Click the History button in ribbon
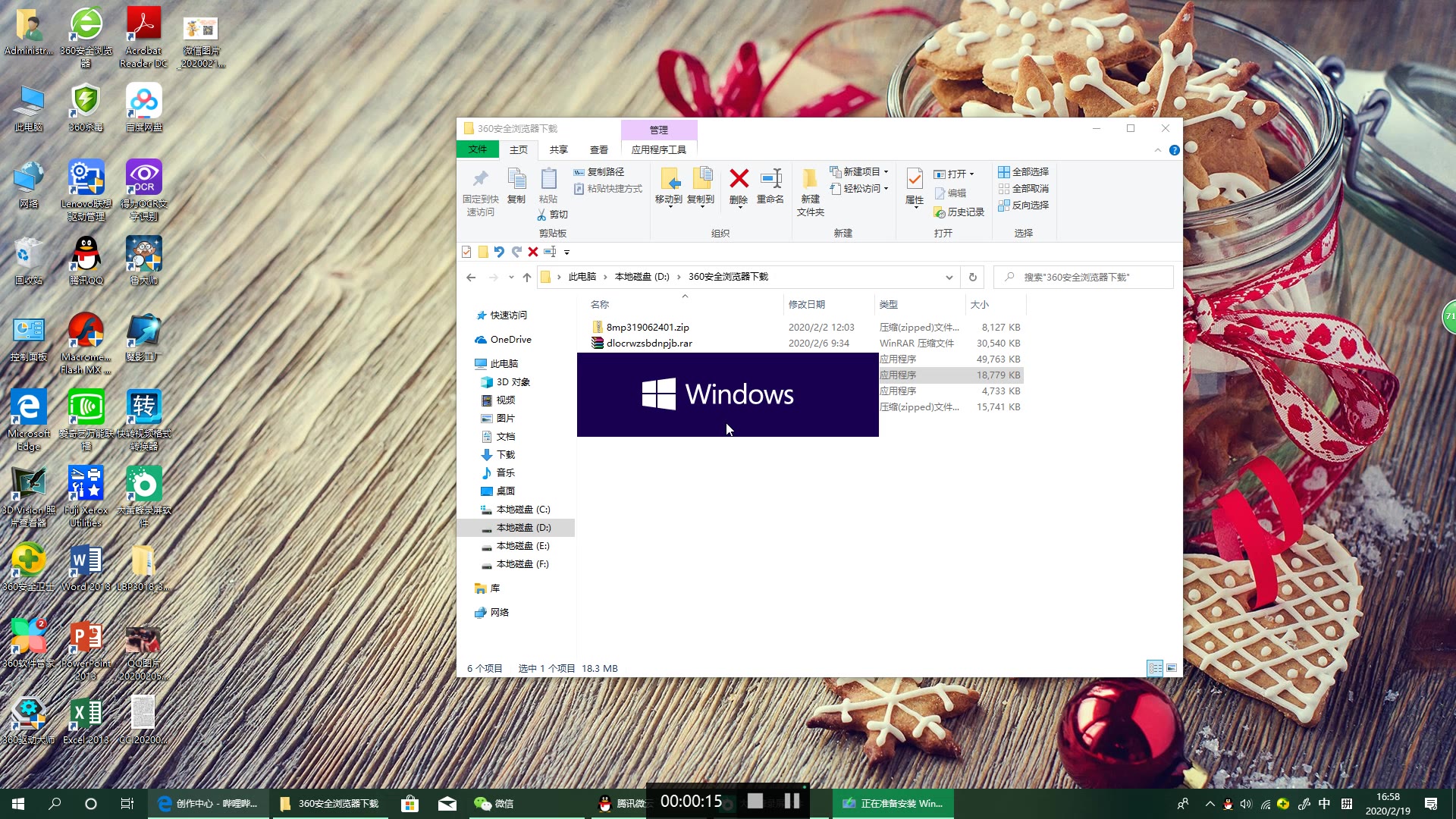The width and height of the screenshot is (1456, 819). pyautogui.click(x=959, y=212)
